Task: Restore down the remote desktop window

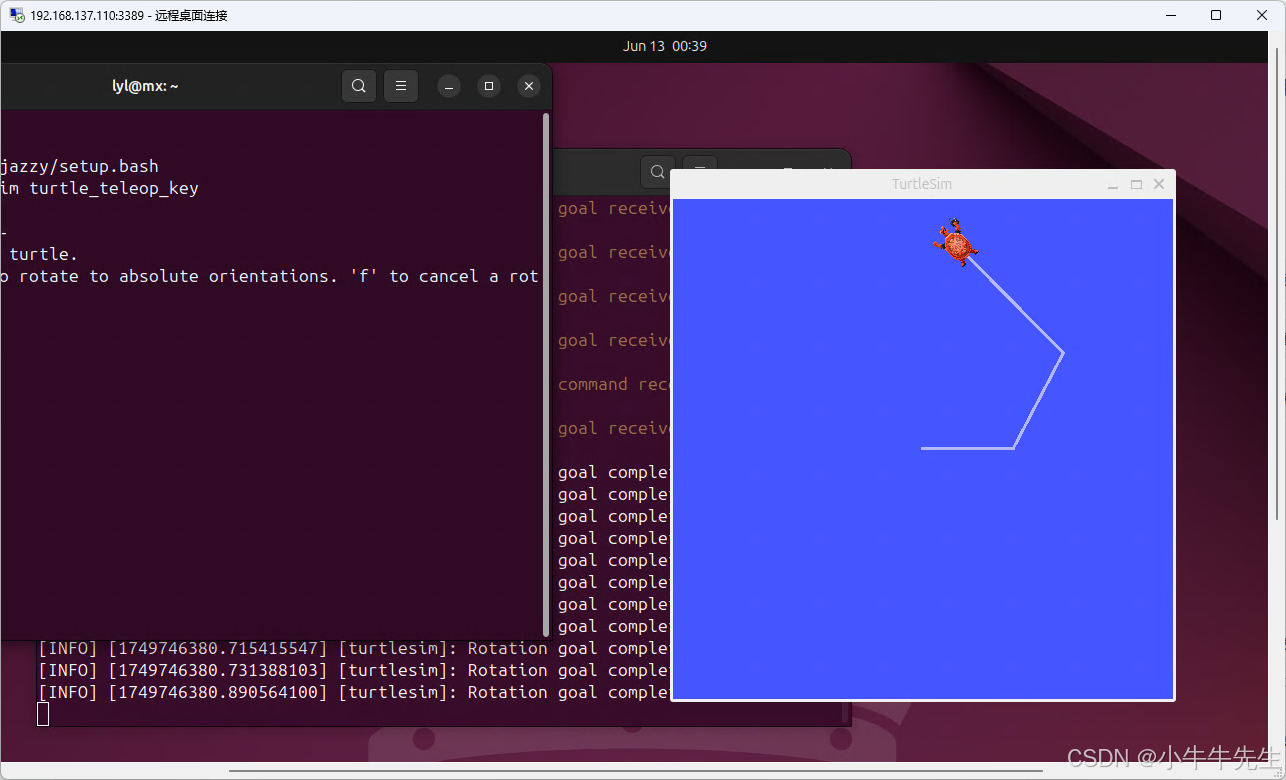Action: pyautogui.click(x=1215, y=15)
